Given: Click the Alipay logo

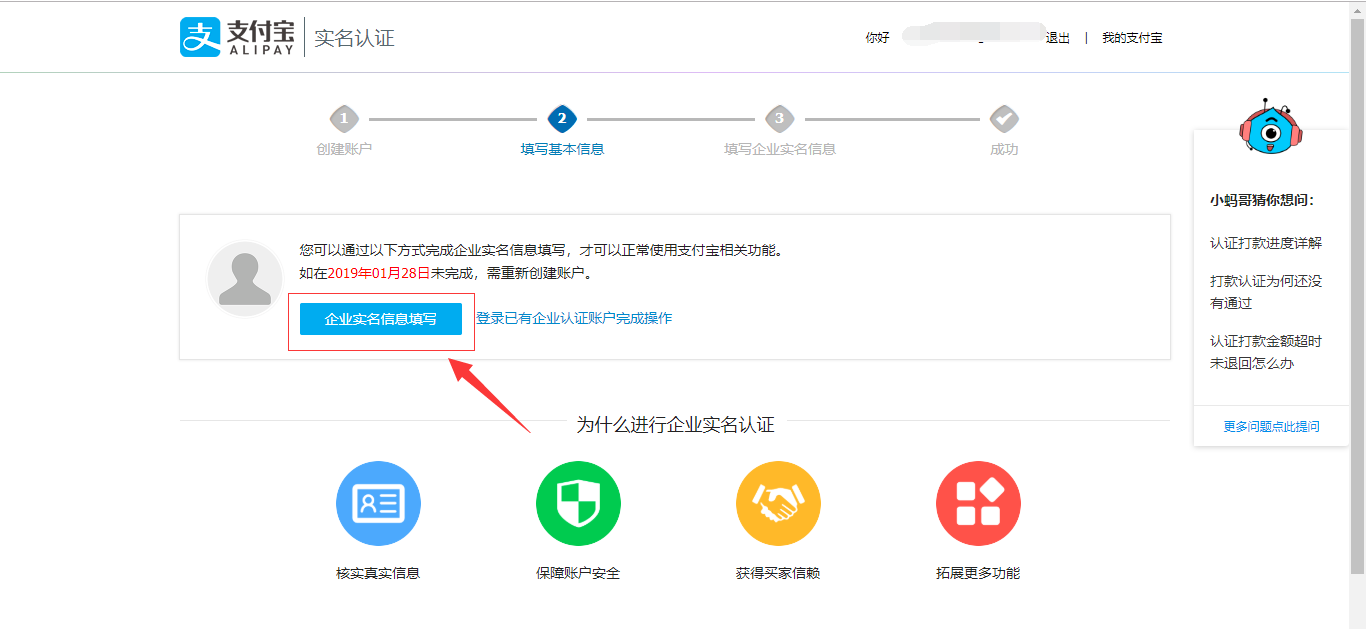Looking at the screenshot, I should coord(238,37).
